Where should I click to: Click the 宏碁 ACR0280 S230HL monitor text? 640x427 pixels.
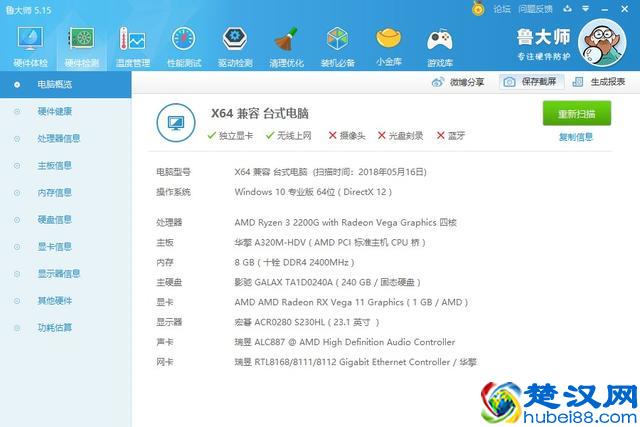point(307,322)
